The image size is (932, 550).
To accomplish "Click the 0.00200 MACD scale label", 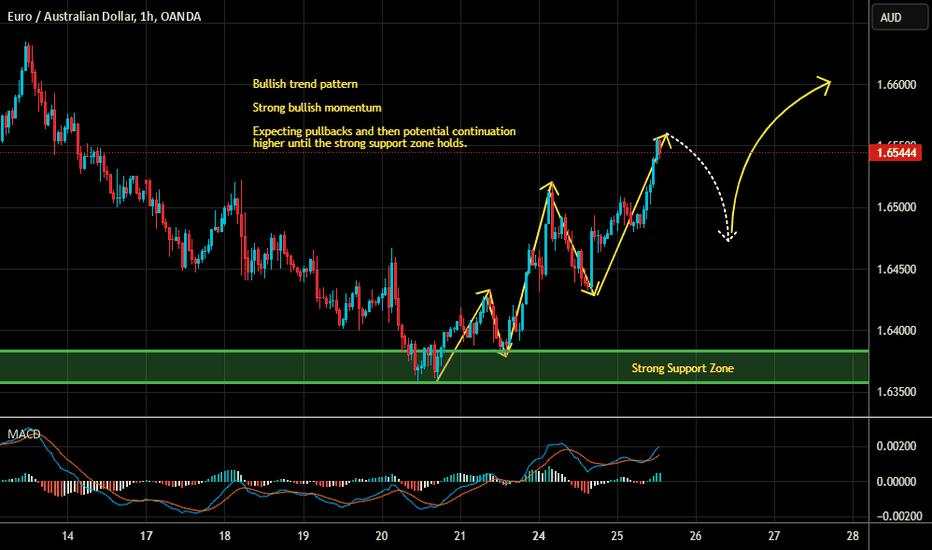I will point(896,447).
